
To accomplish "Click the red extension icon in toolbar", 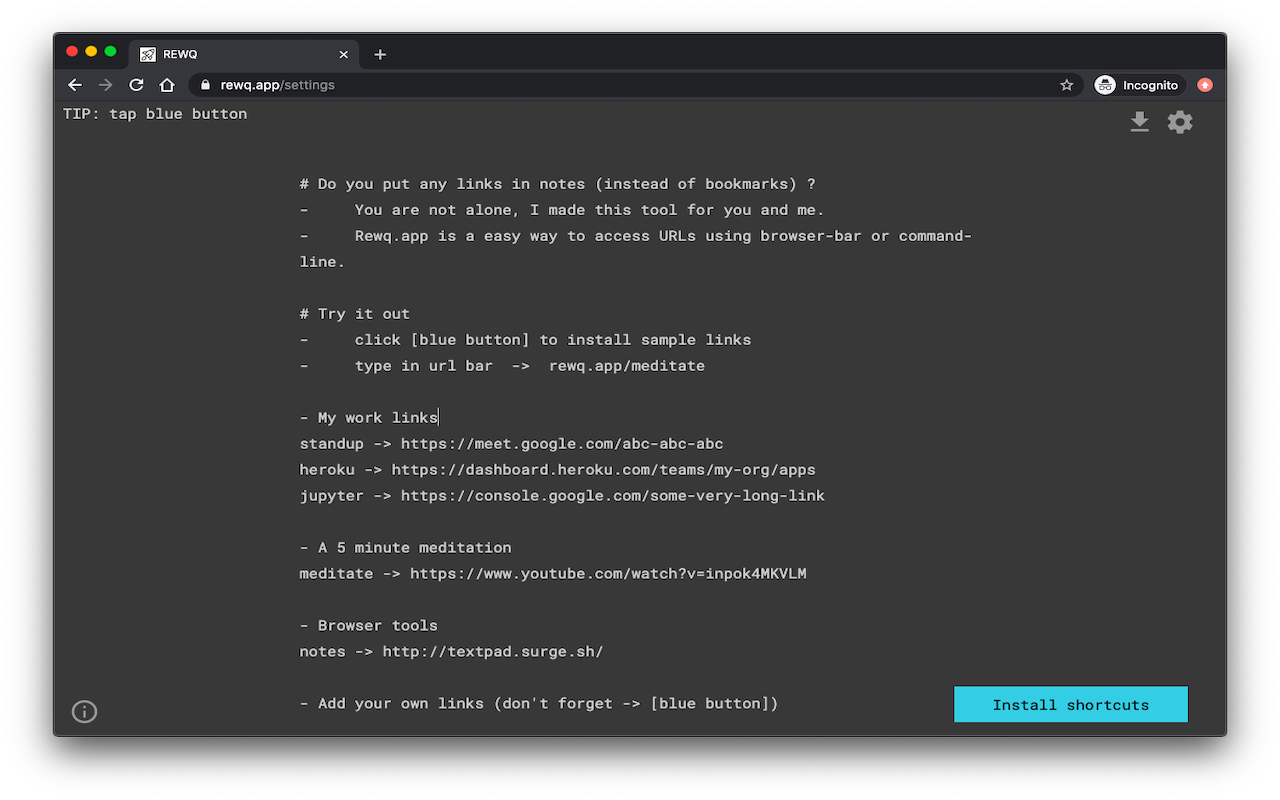I will [x=1205, y=85].
